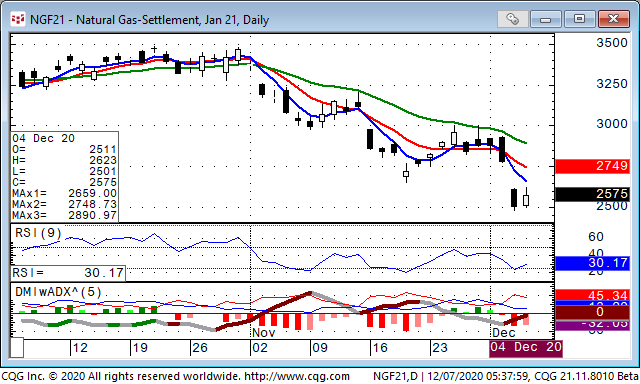Click the RSI(9) study label
Screen dimensions: 640x384
click(x=38, y=233)
